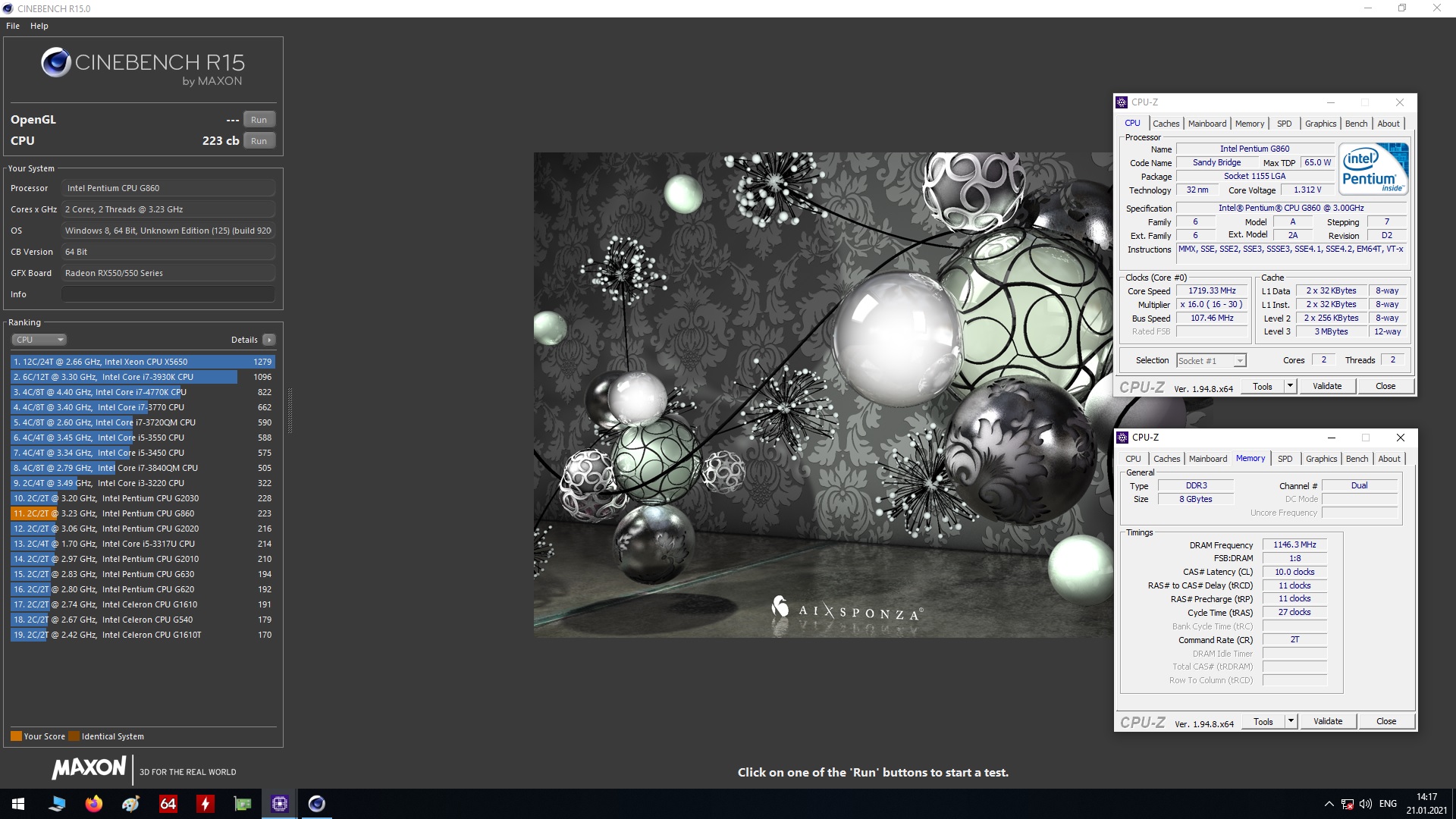Click the Cinebench title bar app icon
Screen dimensions: 1456x819
(x=8, y=8)
